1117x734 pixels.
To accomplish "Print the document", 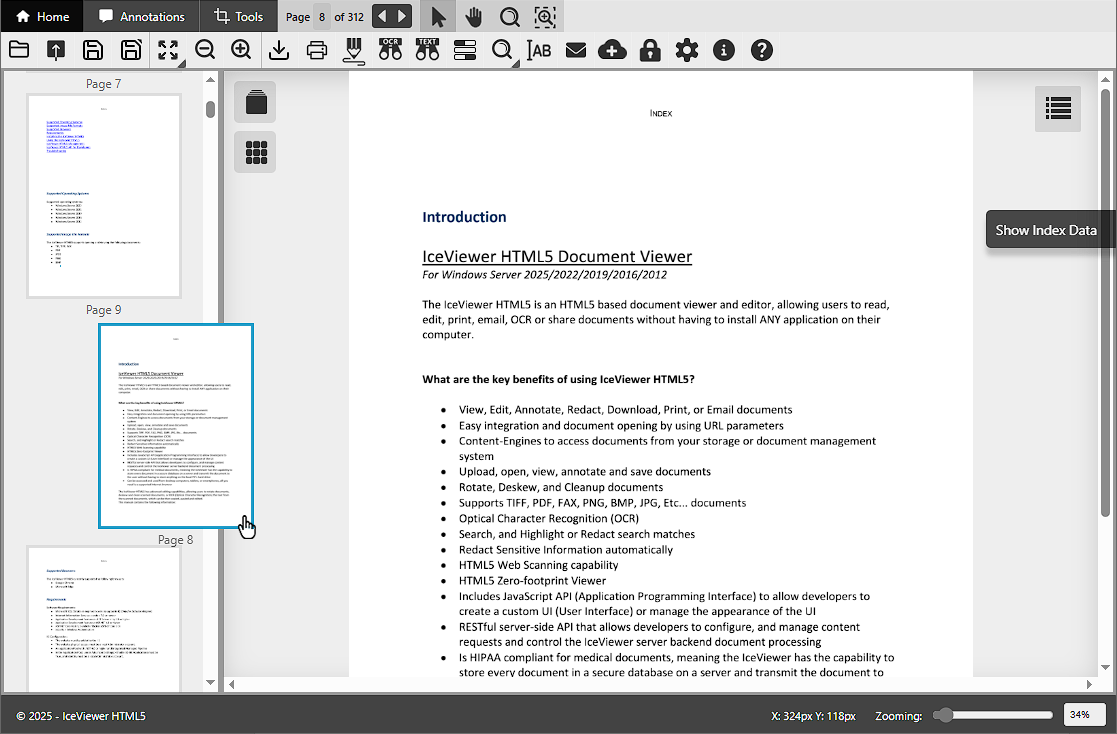I will pos(316,50).
